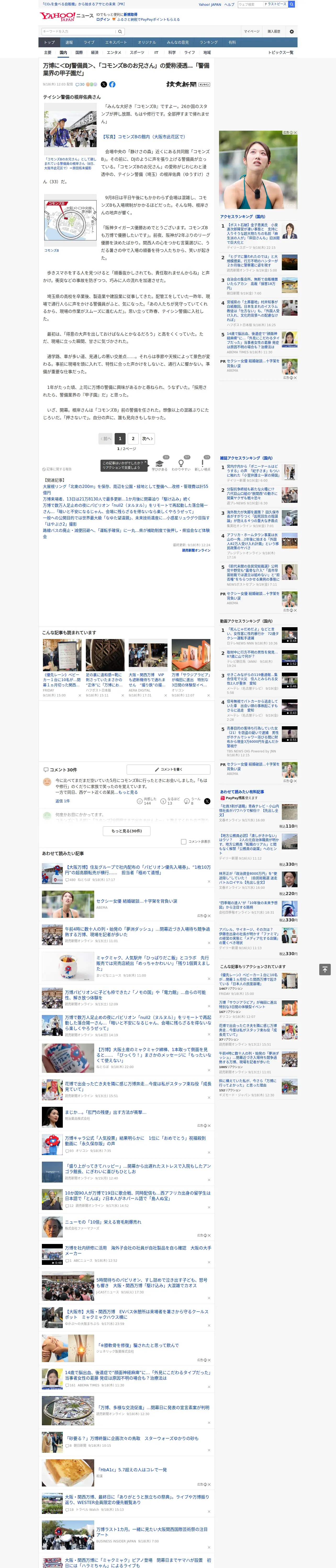The width and height of the screenshot is (336, 1568).
Task: Switch to the エキスパート tab
Action: coord(116,43)
